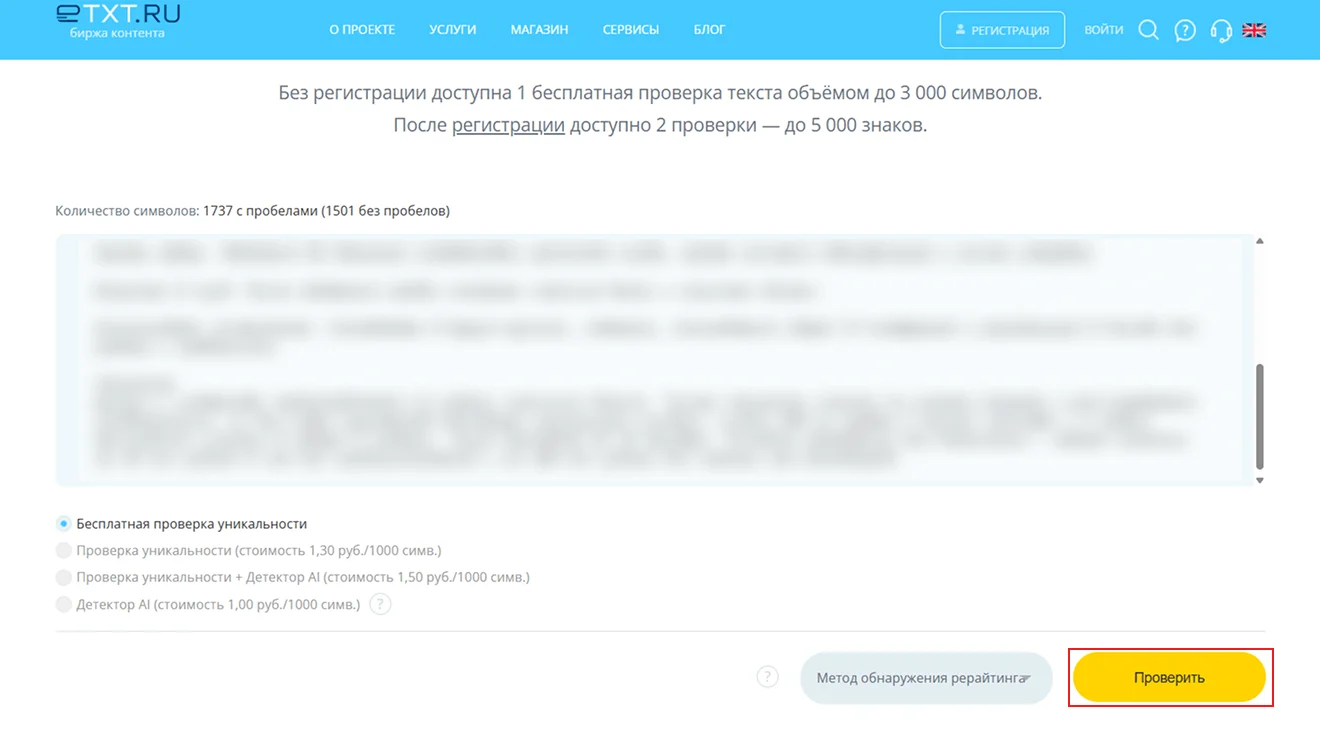Viewport: 1320px width, 752px height.
Task: Go to the МАГАЗИН section
Action: [539, 30]
